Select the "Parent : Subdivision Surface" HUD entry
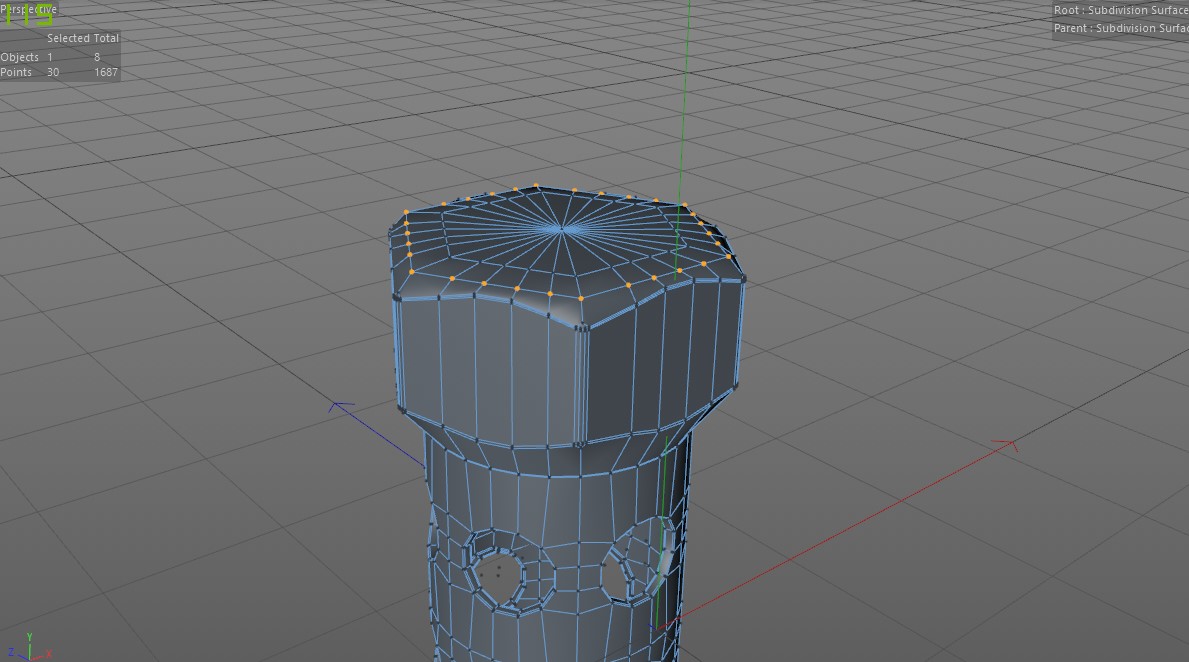This screenshot has height=662, width=1189. pos(1121,28)
